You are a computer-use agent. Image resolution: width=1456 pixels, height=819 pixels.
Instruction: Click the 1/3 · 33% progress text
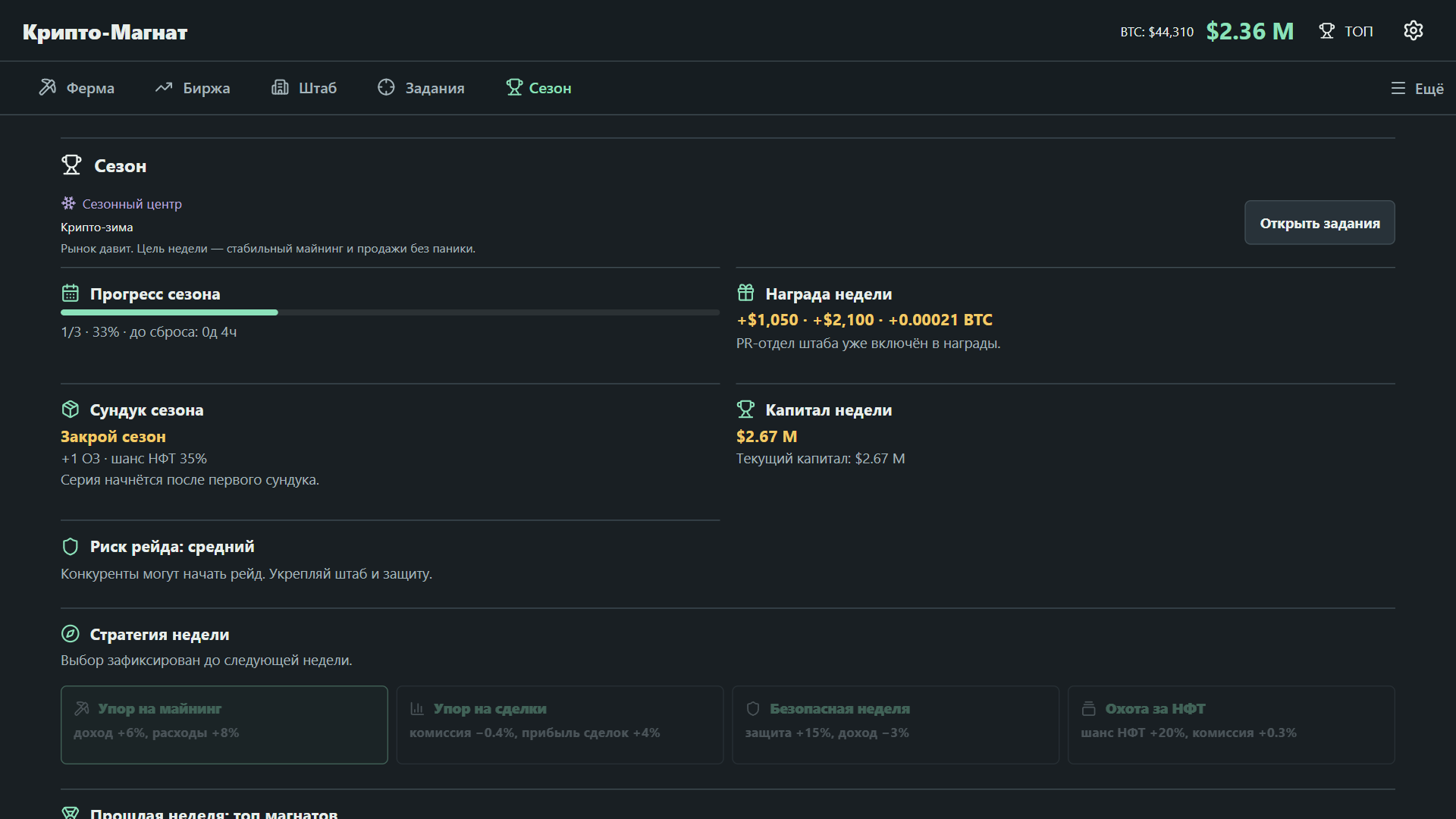pyautogui.click(x=149, y=332)
